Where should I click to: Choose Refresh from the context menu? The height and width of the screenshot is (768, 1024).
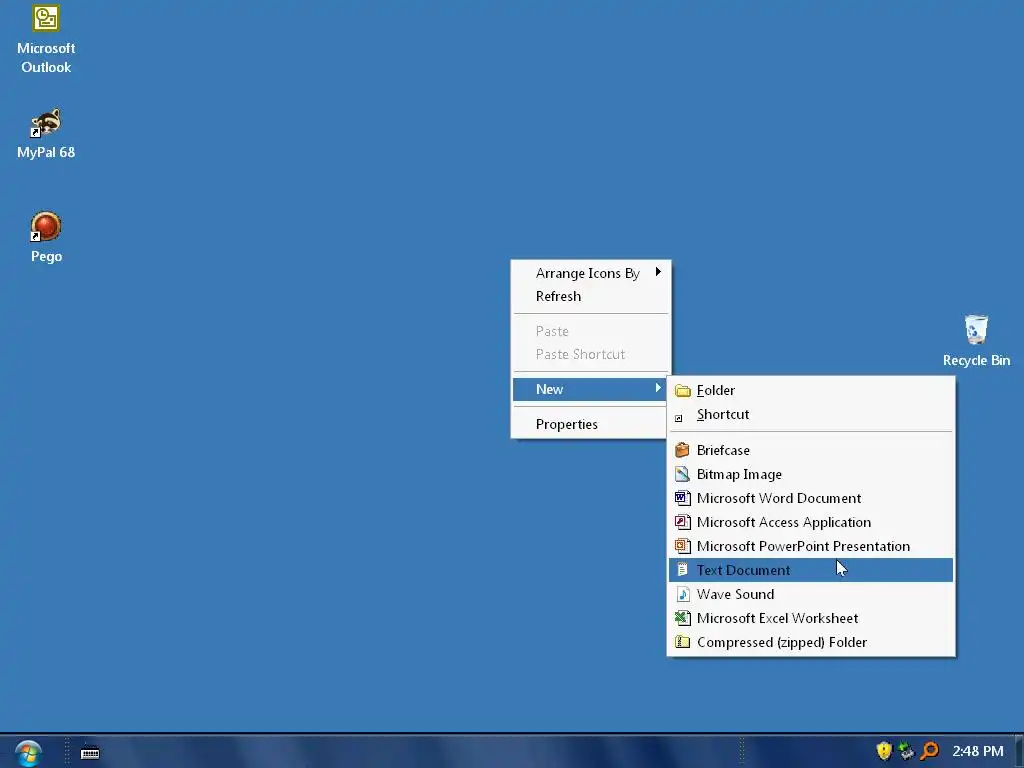coord(590,296)
